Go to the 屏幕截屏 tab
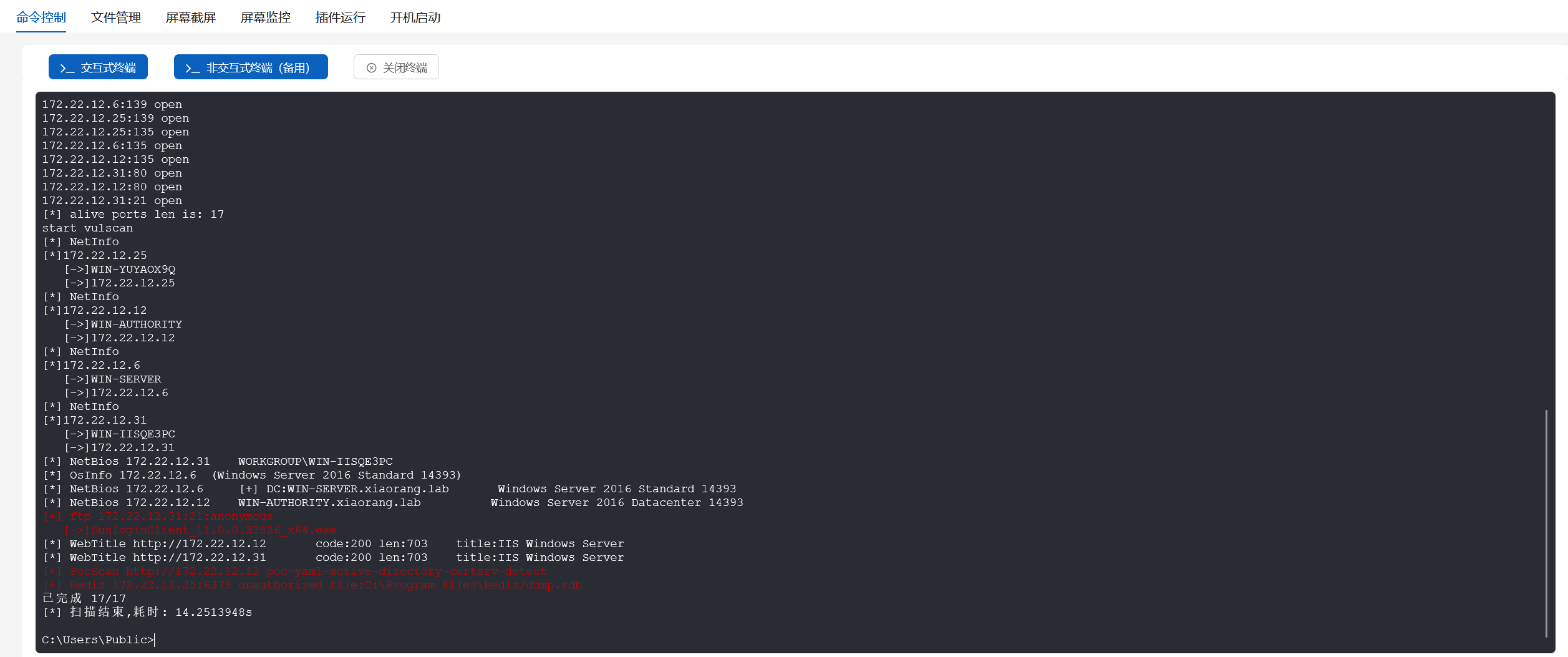Image resolution: width=1568 pixels, height=657 pixels. coord(191,17)
